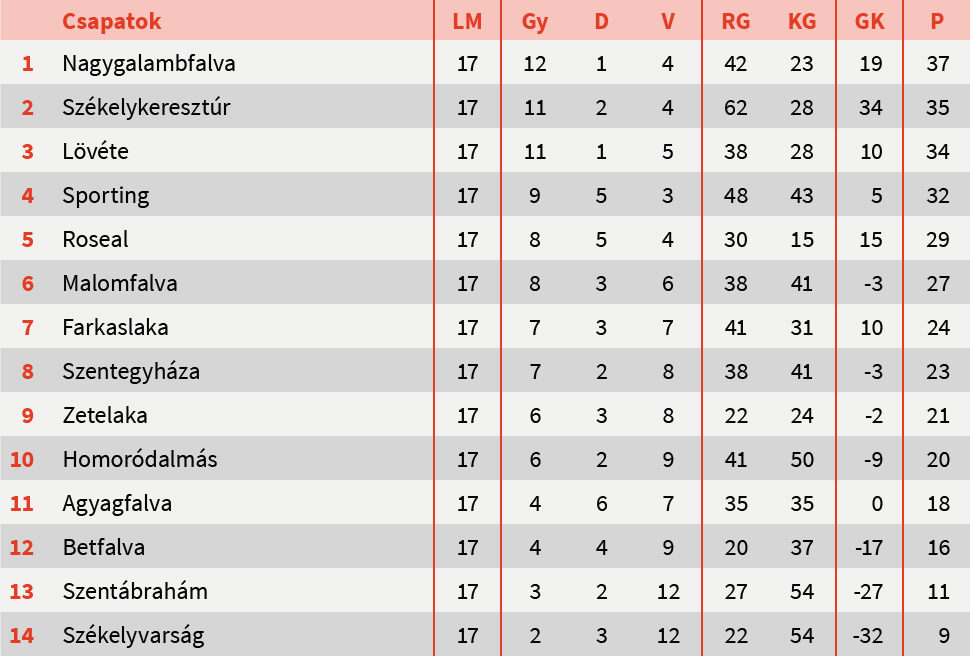Click Nagygalambfalva's 37 points cell
The height and width of the screenshot is (656, 970).
937,64
